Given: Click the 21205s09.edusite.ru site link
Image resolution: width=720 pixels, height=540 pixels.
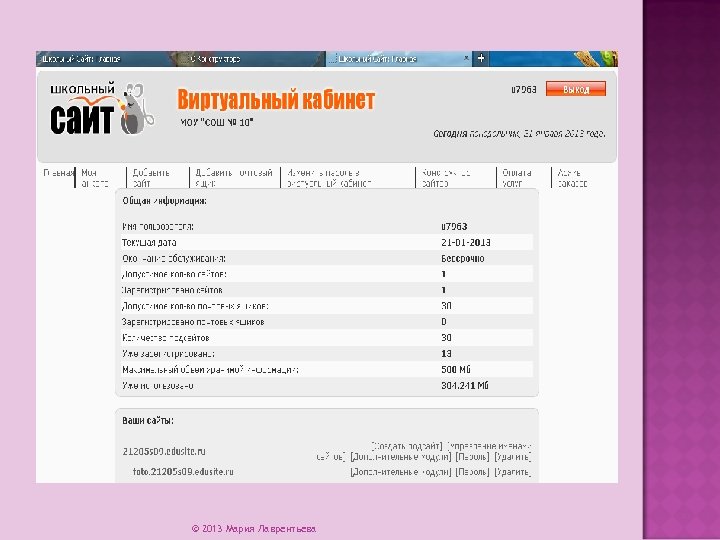Looking at the screenshot, I should pos(164,451).
